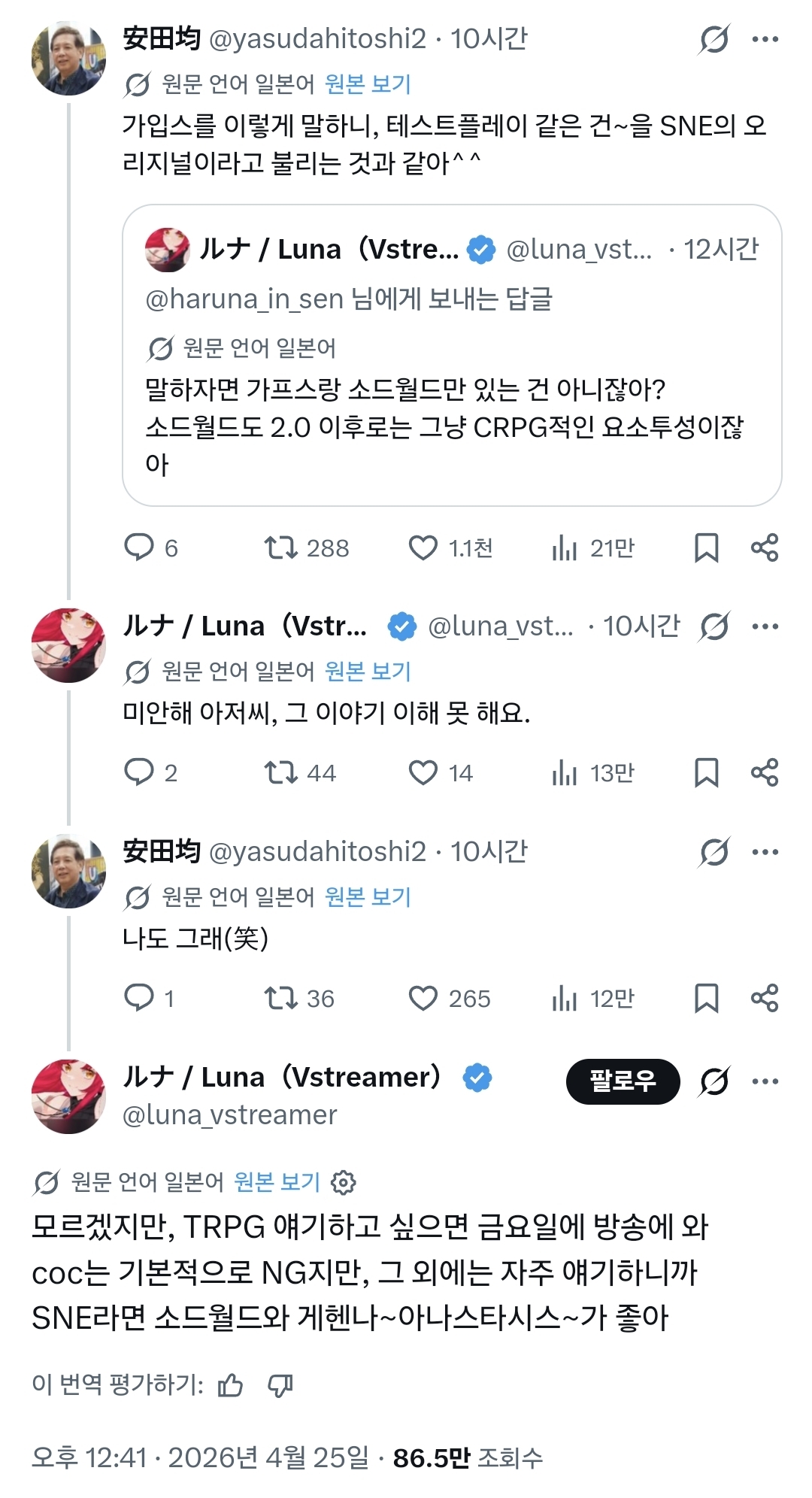This screenshot has height=1498, width=812.
Task: Open more options on main Luna post
Action: pos(765,1081)
